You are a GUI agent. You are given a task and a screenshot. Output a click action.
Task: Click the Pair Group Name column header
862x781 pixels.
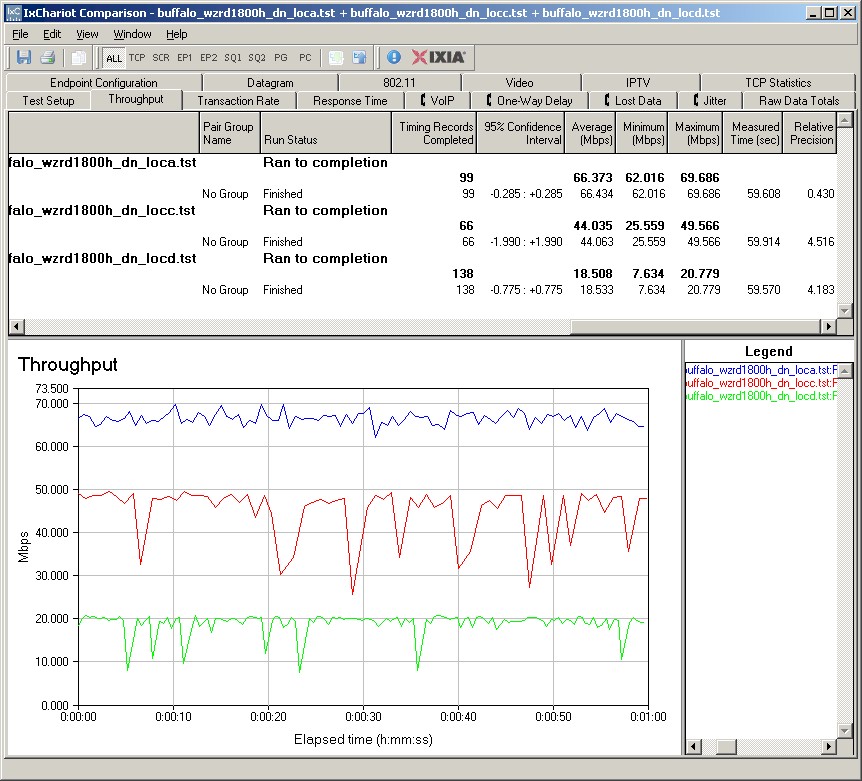tap(229, 132)
